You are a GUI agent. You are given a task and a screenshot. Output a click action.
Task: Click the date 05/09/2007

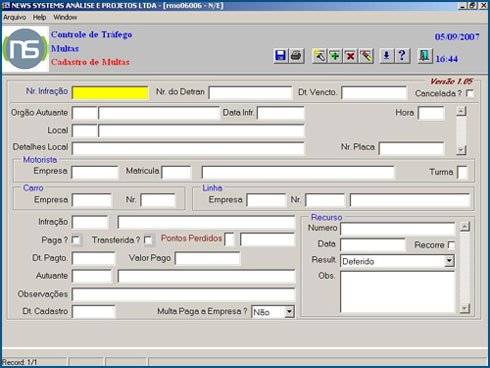point(457,37)
